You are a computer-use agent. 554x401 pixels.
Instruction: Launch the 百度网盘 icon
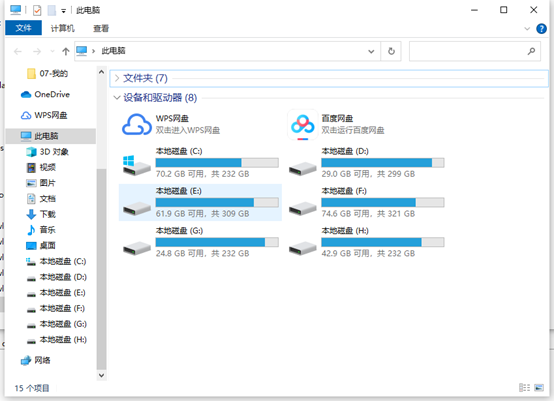coord(302,125)
